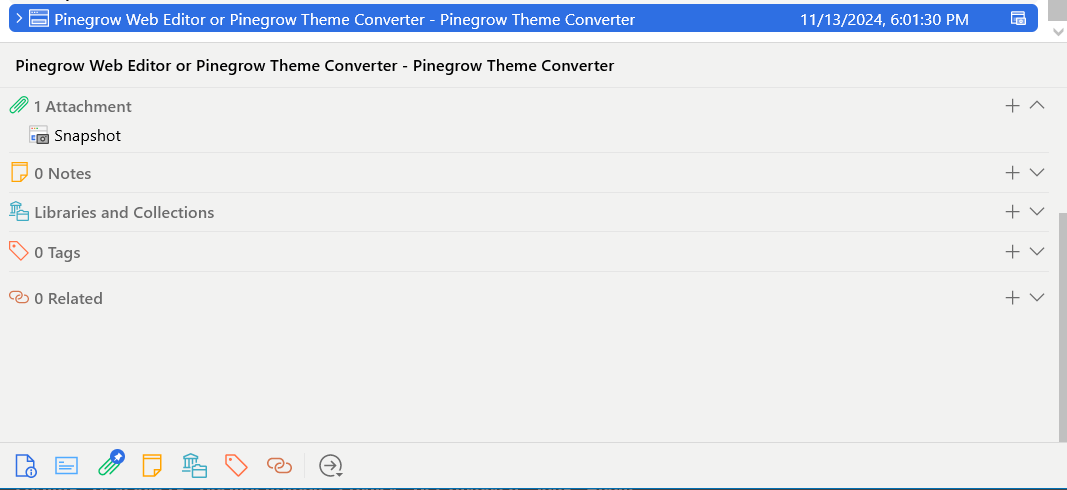1067x490 pixels.
Task: Click the orange Tags section icon
Action: coord(19,251)
